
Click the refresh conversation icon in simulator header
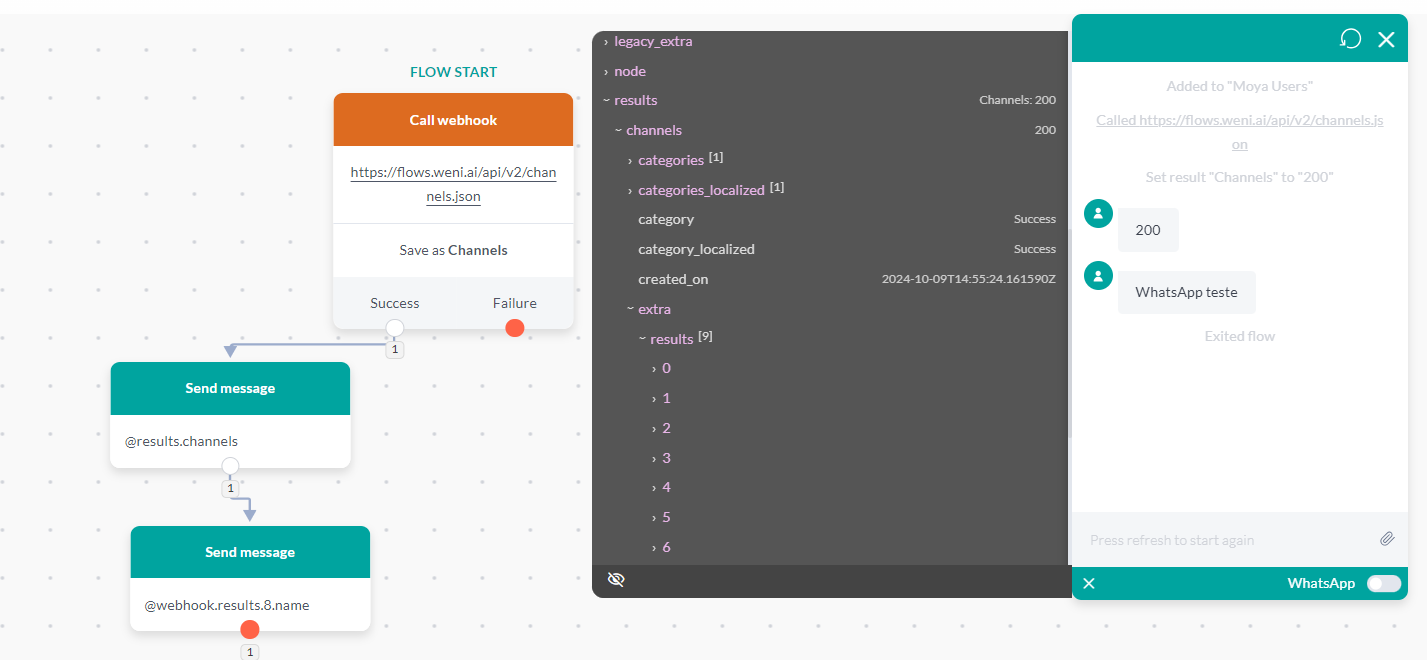coord(1350,38)
